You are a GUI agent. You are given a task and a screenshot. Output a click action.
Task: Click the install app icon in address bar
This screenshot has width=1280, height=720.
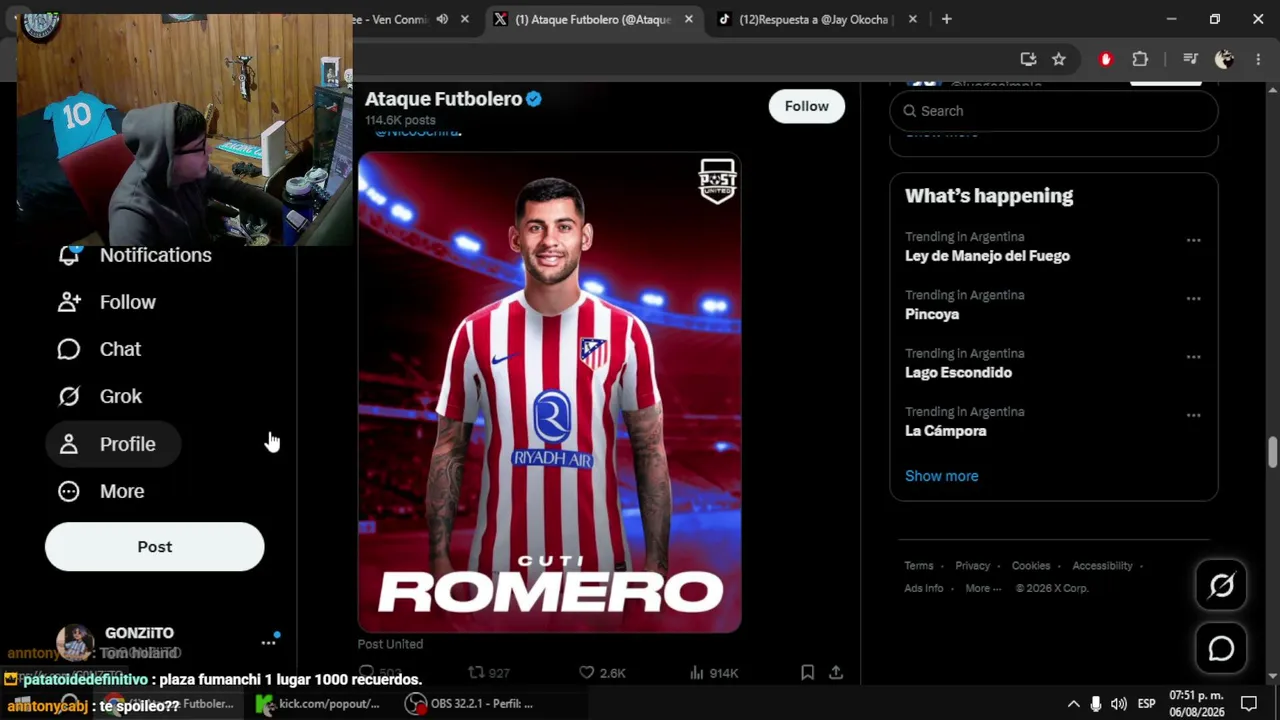pyautogui.click(x=1028, y=59)
